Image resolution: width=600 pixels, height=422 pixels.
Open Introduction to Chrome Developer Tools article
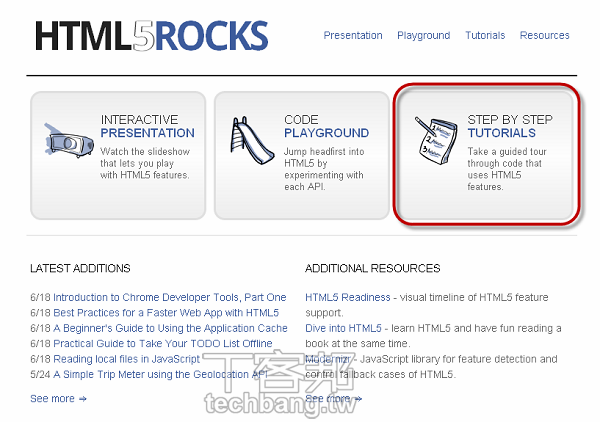pos(170,297)
